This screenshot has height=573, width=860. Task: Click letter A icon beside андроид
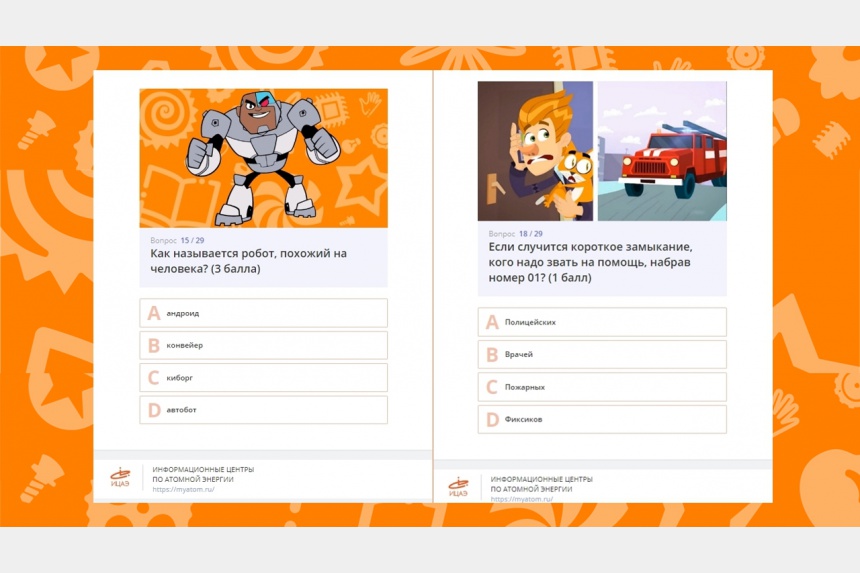(x=154, y=313)
